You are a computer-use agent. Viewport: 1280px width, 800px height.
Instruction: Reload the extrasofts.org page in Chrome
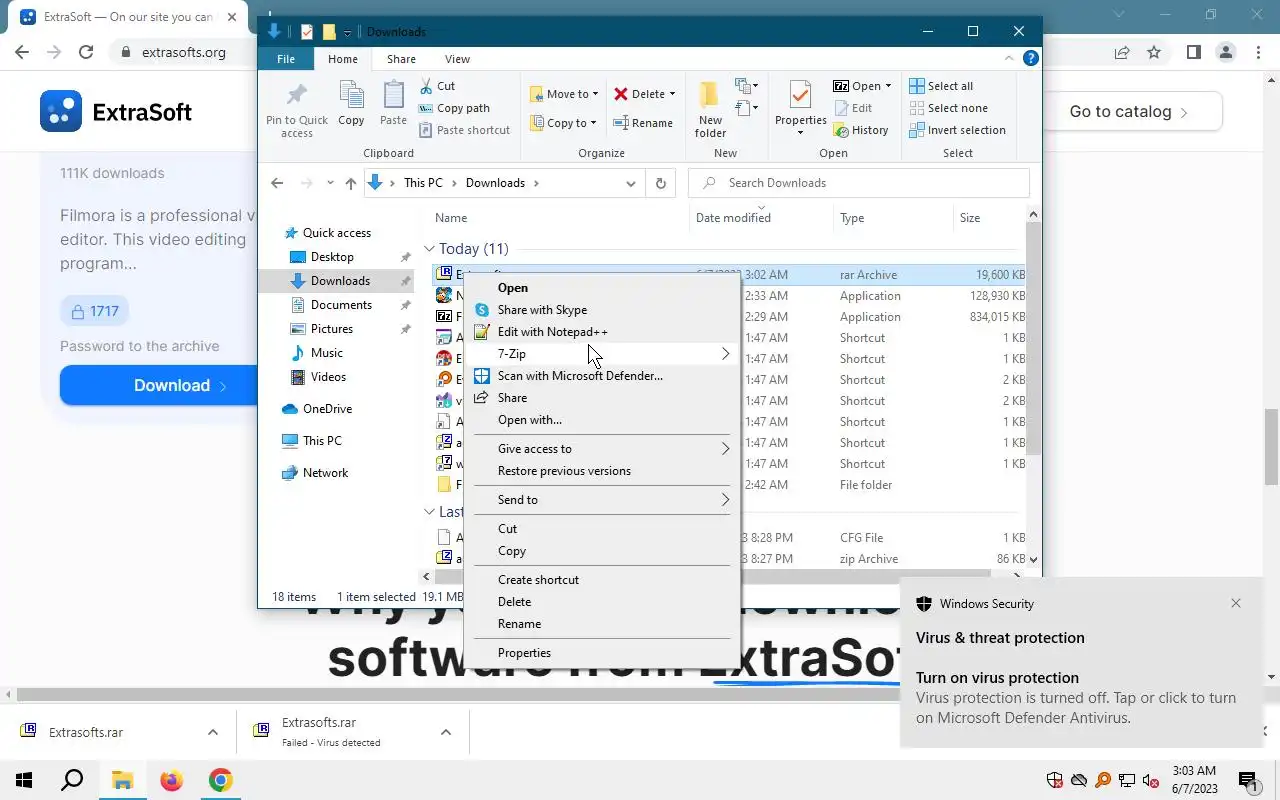pyautogui.click(x=86, y=52)
